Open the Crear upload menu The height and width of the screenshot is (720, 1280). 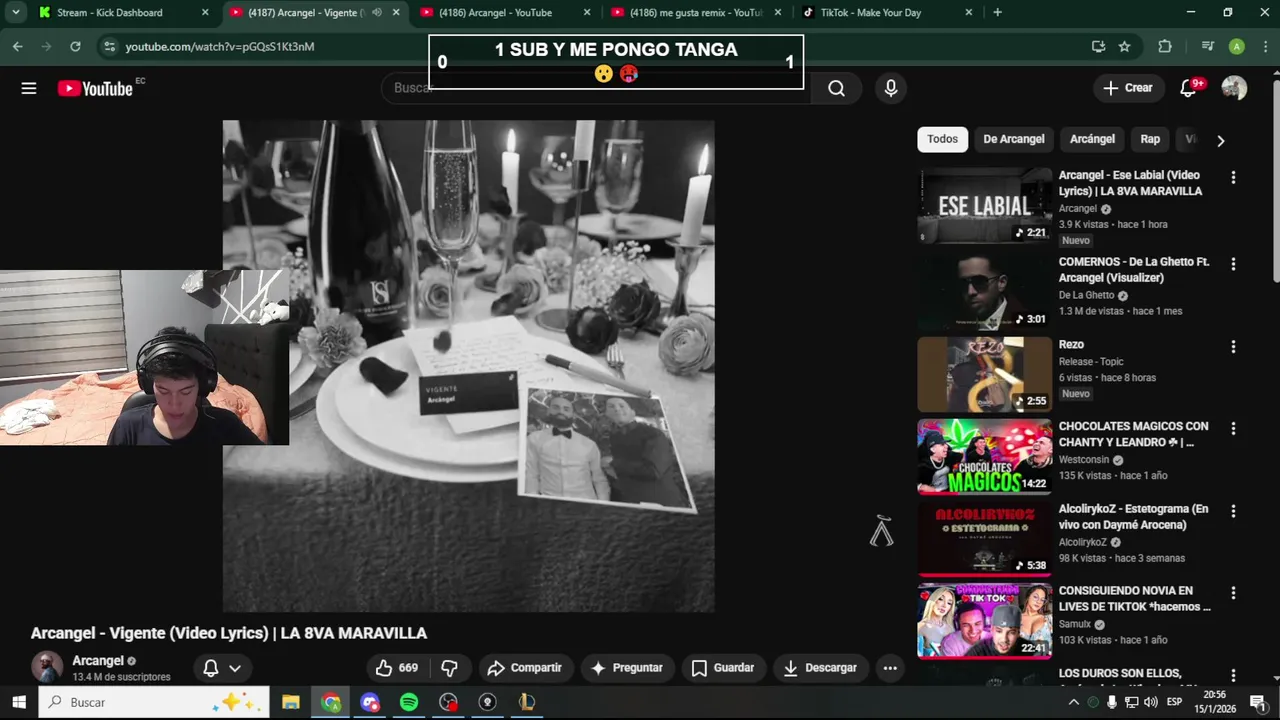click(x=1128, y=88)
